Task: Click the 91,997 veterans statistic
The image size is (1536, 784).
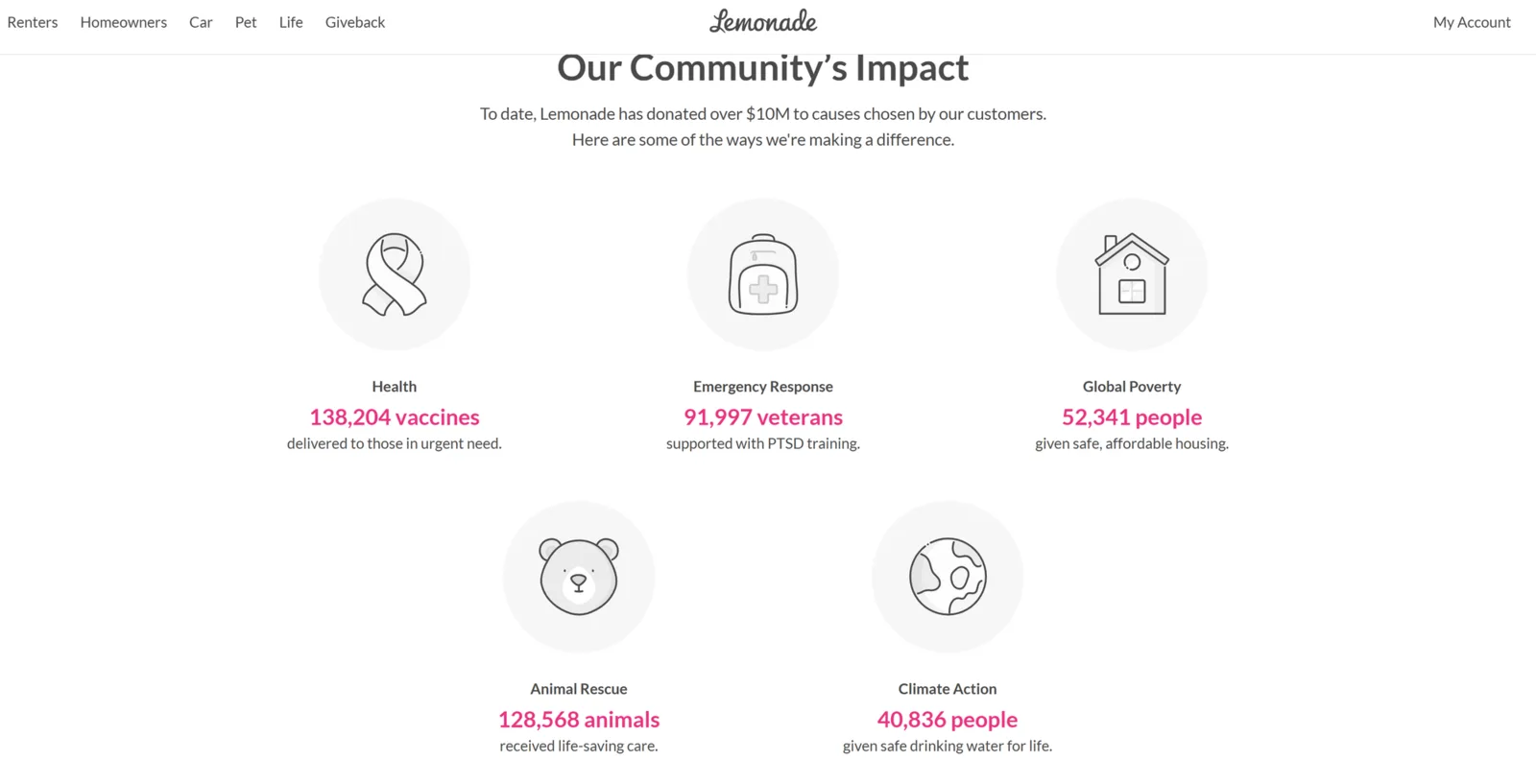Action: click(763, 417)
